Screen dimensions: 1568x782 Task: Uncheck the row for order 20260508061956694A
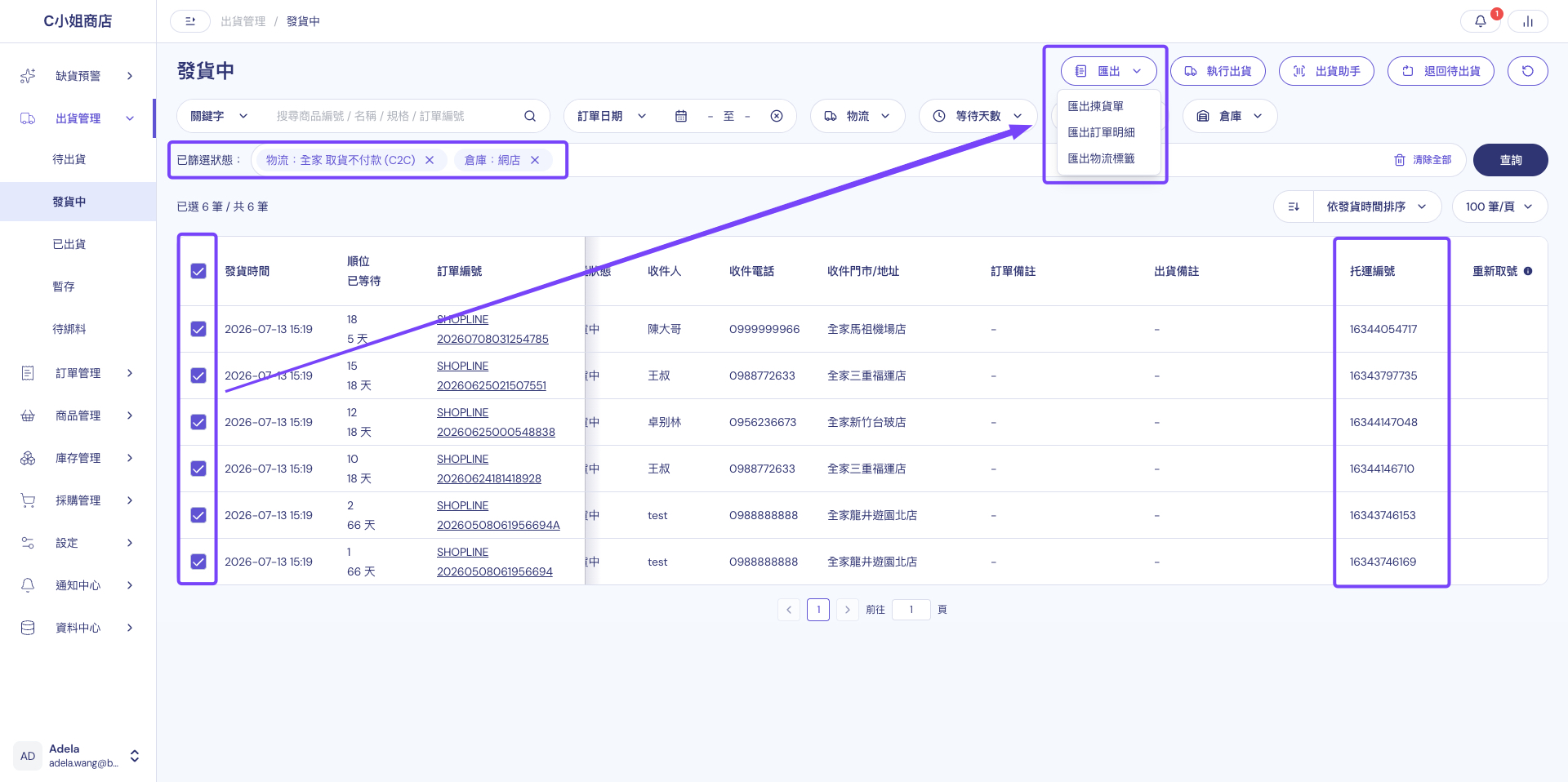click(x=198, y=515)
